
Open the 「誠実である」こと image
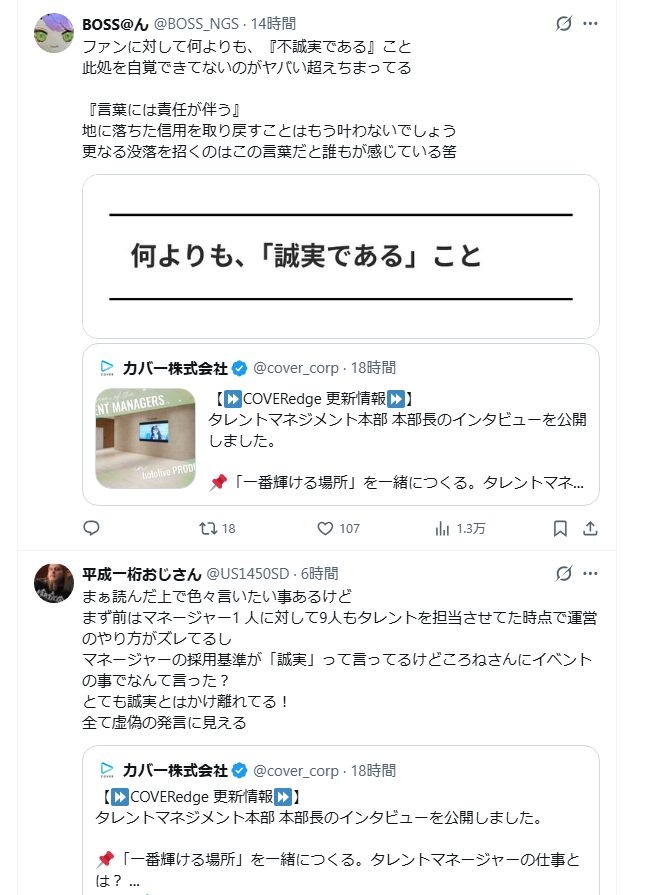[341, 256]
